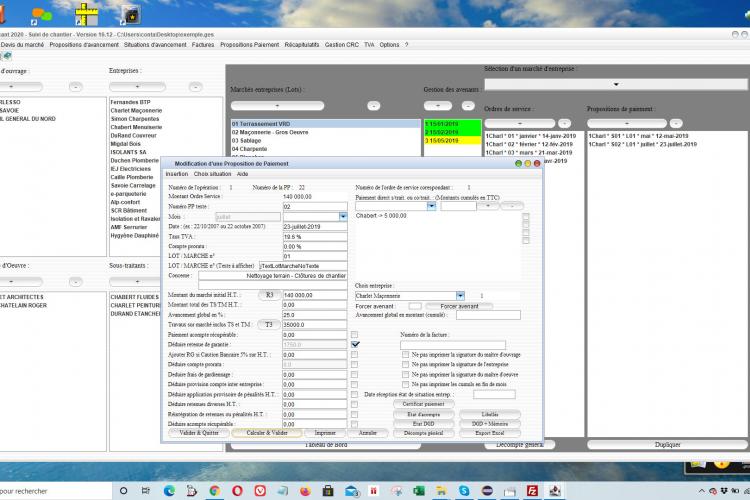Click the Certificat paiement button

click(x=423, y=404)
